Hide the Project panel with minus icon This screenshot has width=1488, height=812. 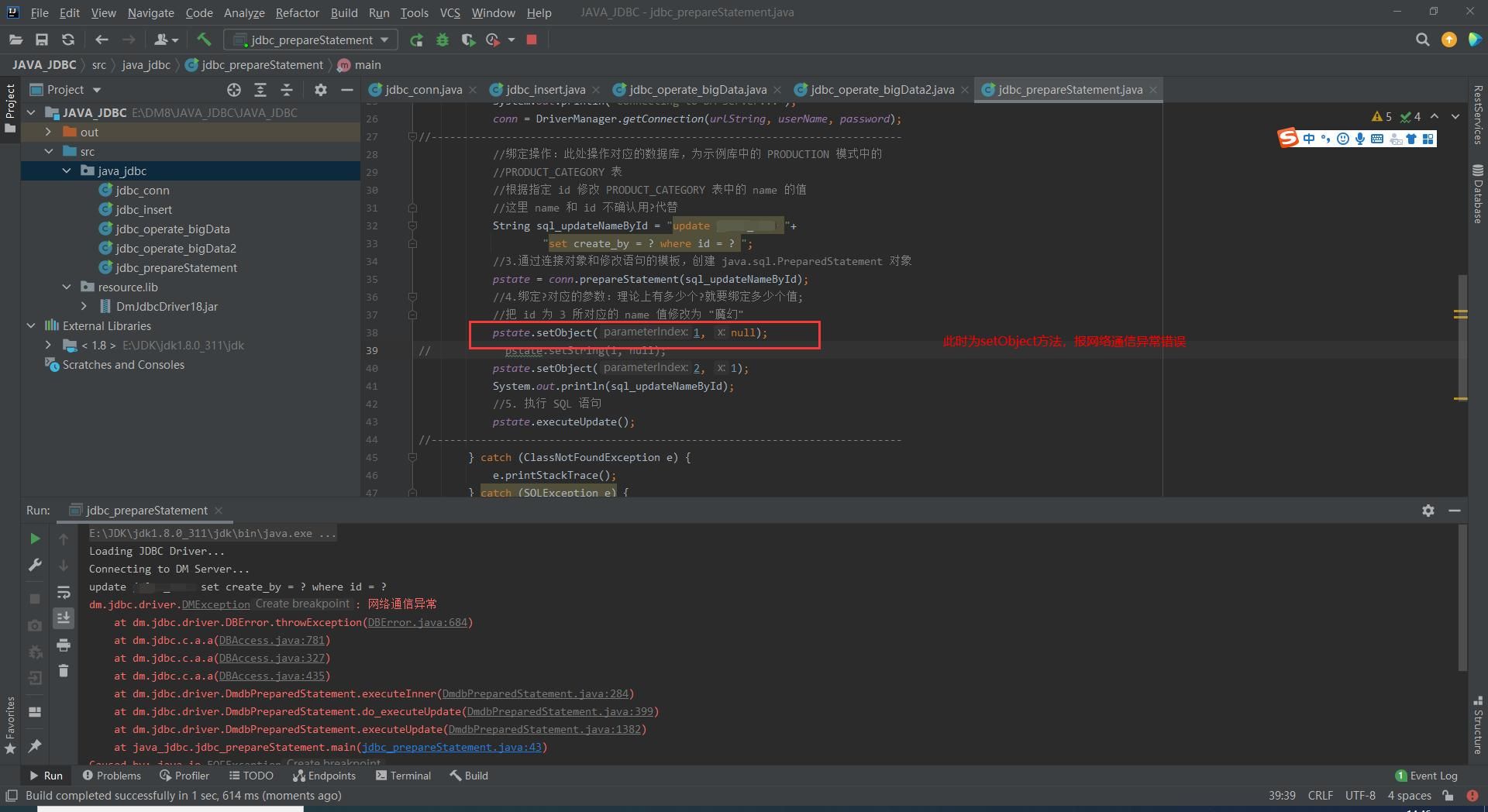pyautogui.click(x=347, y=90)
